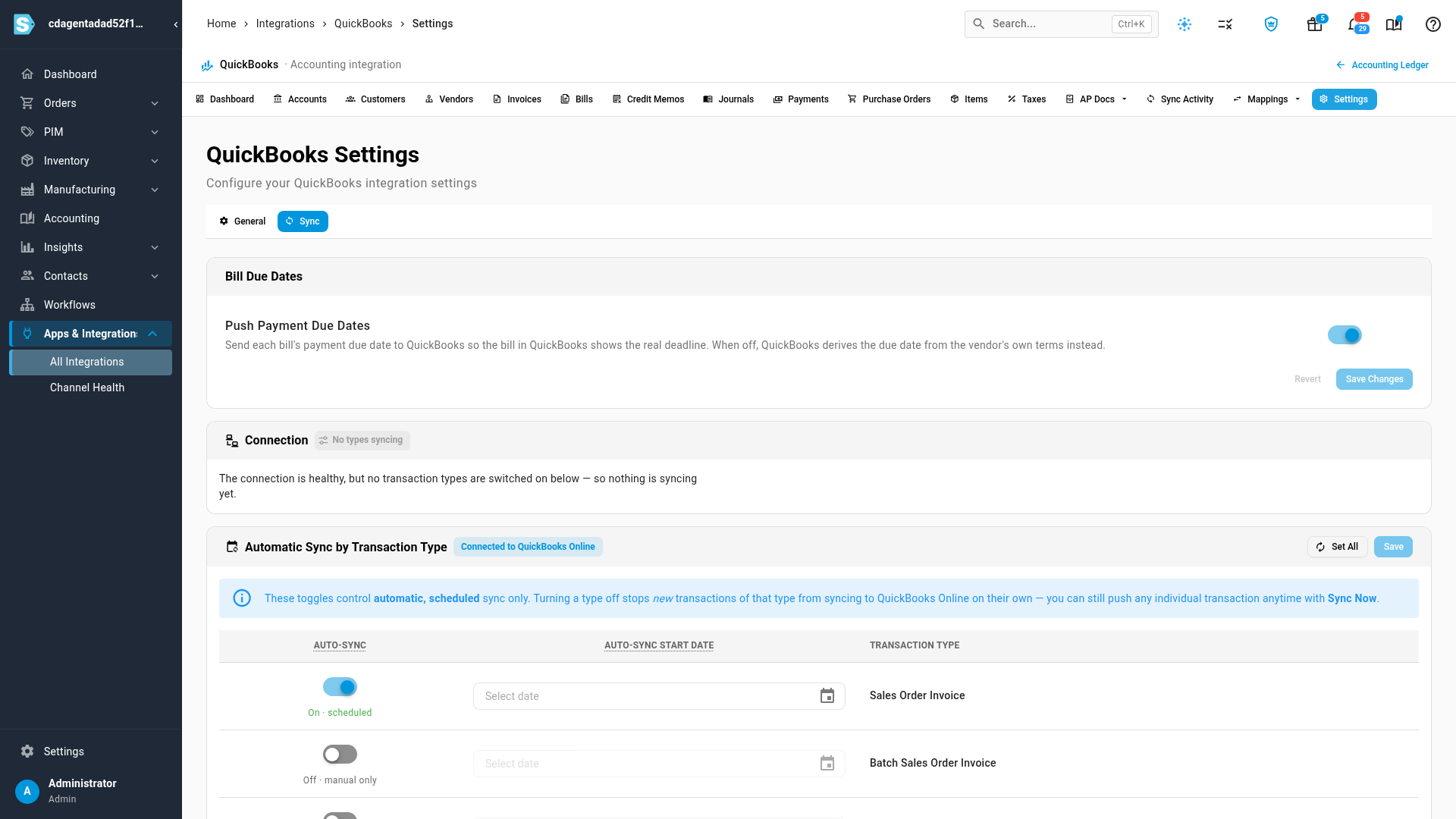Click the Sales Order Invoice date field
This screenshot has width=1456, height=819.
pyautogui.click(x=659, y=696)
